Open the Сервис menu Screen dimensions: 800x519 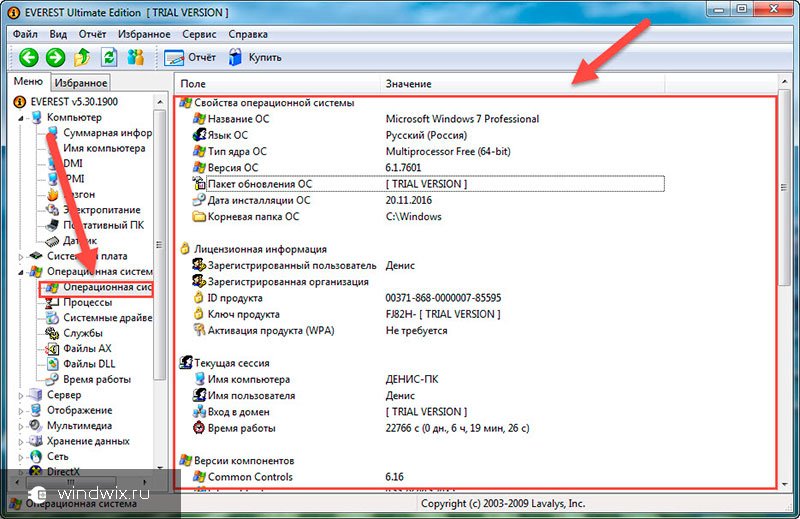(x=199, y=34)
